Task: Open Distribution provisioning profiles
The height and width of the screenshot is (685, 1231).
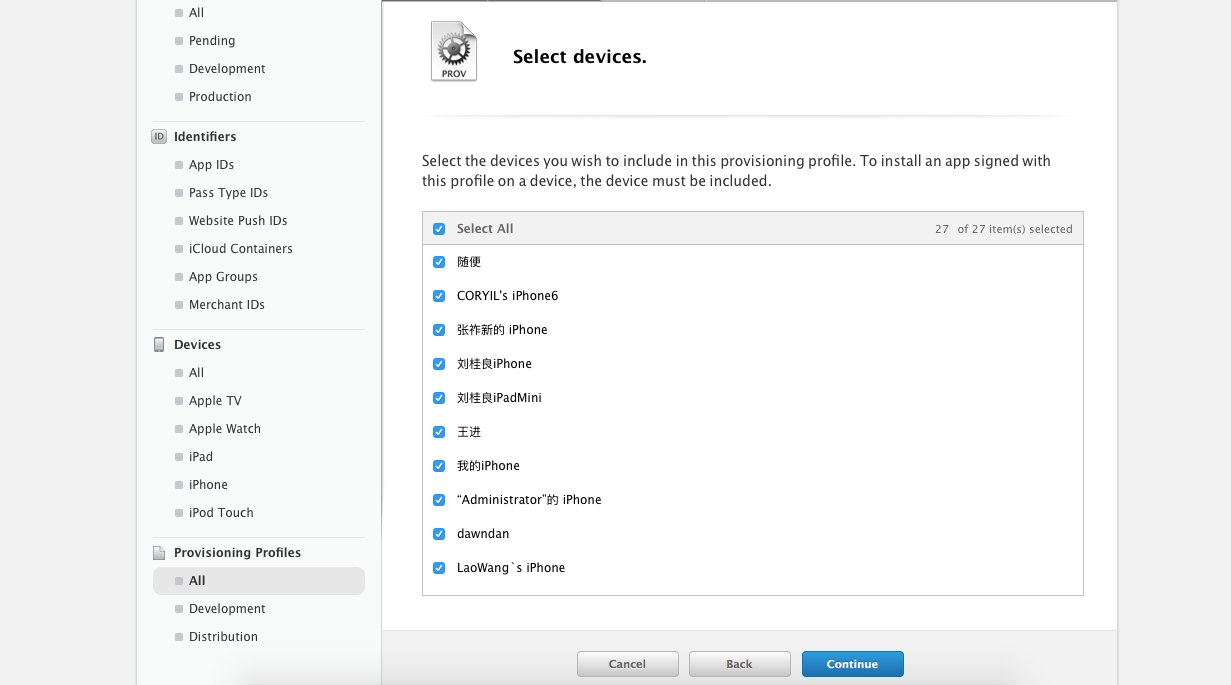Action: [x=223, y=637]
